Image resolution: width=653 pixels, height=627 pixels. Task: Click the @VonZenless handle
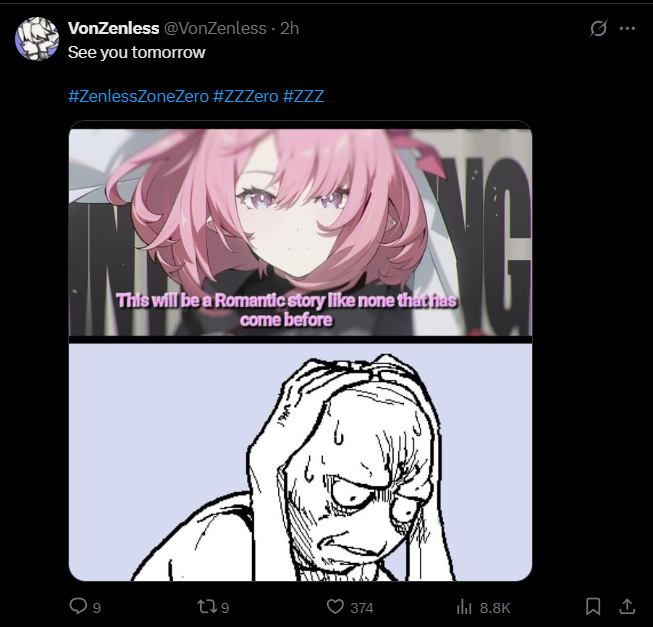(215, 28)
